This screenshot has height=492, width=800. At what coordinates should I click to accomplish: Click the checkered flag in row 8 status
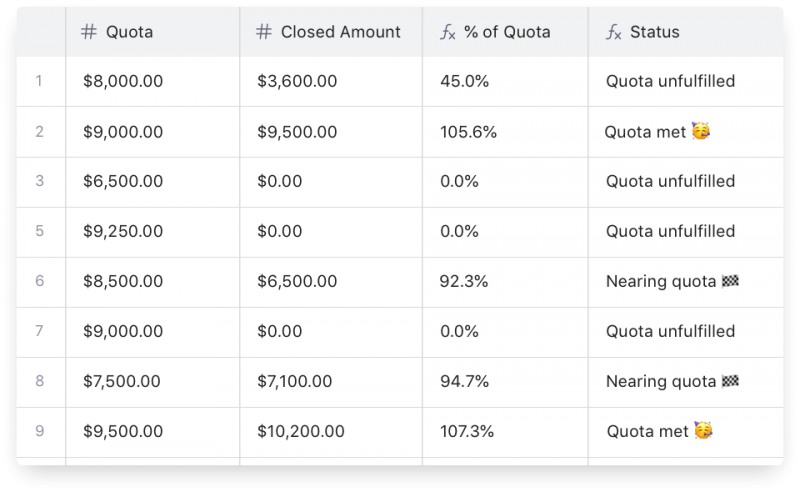pyautogui.click(x=728, y=382)
